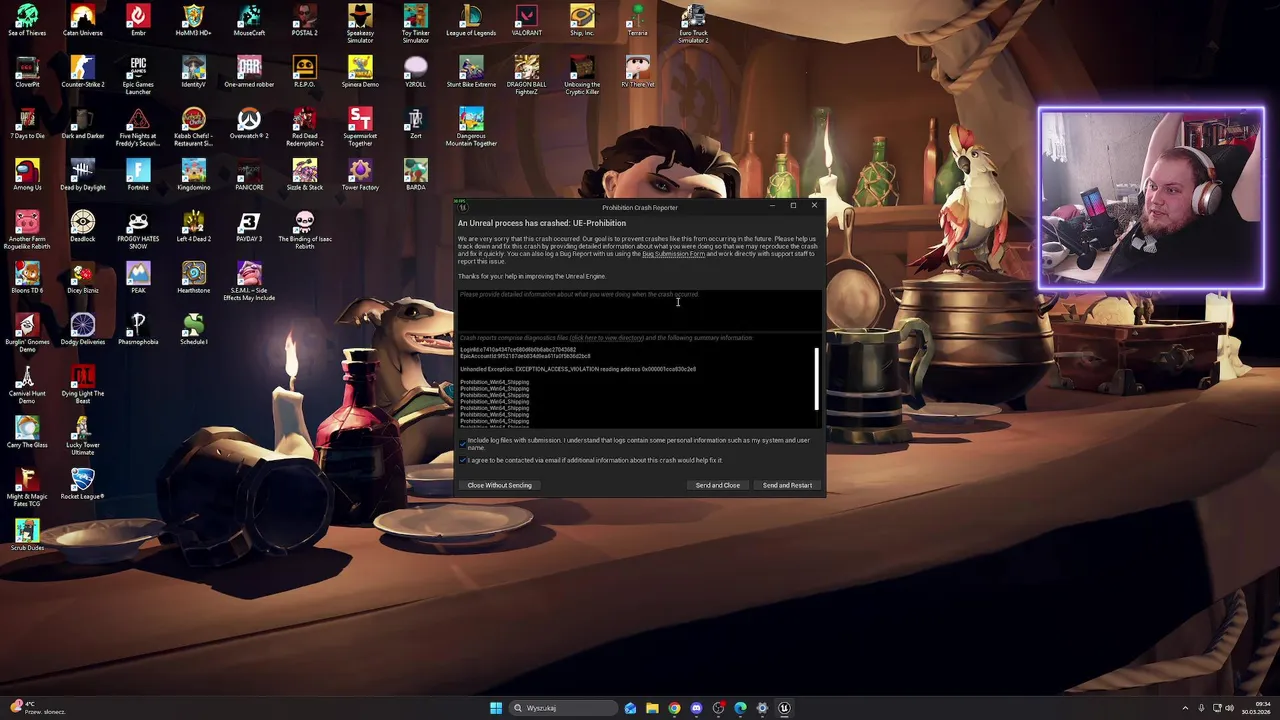Open Settings gear in taskbar
1280x720 pixels.
point(762,708)
